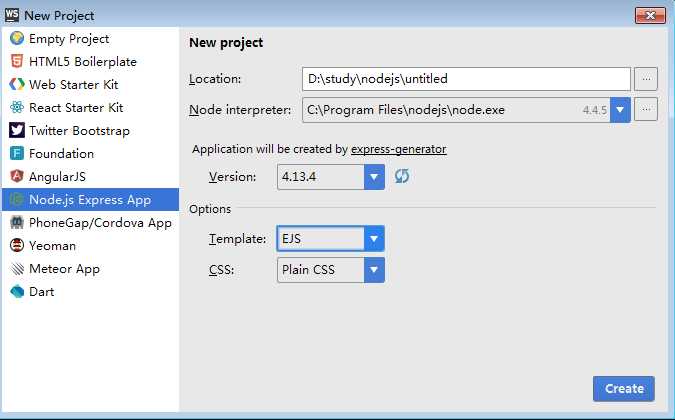
Task: Choose PhoneGap/Cordova App project type
Action: [90, 222]
